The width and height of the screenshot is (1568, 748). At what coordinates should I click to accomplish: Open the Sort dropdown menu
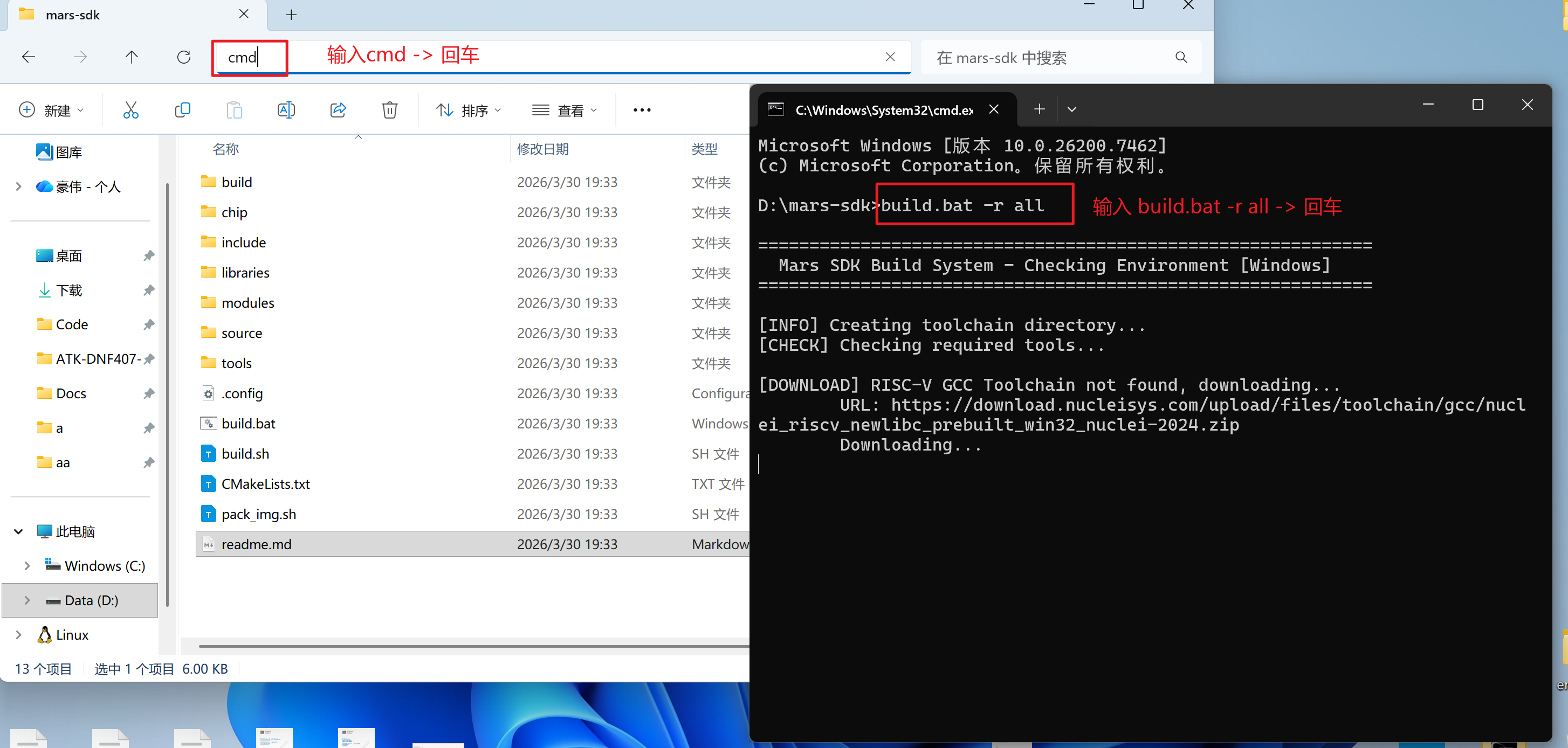(469, 110)
